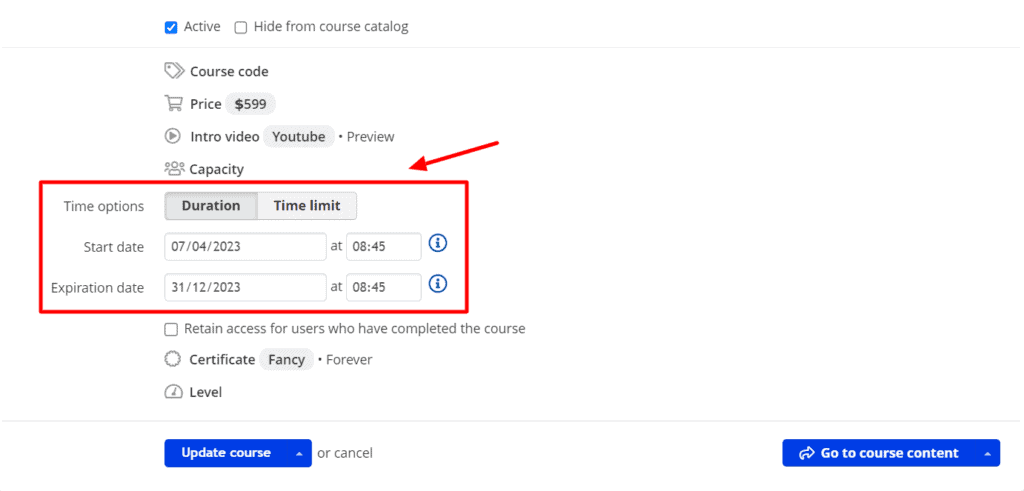Screen dimensions: 1024x491
Task: Click the Certificate badge icon
Action: (x=173, y=359)
